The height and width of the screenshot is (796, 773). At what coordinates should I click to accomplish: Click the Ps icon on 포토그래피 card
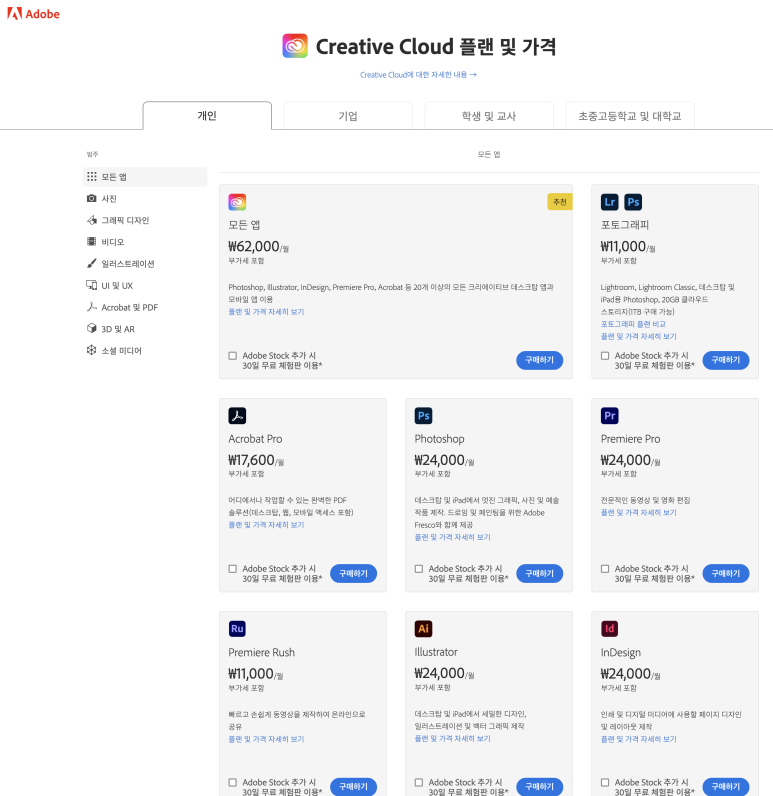click(x=633, y=202)
